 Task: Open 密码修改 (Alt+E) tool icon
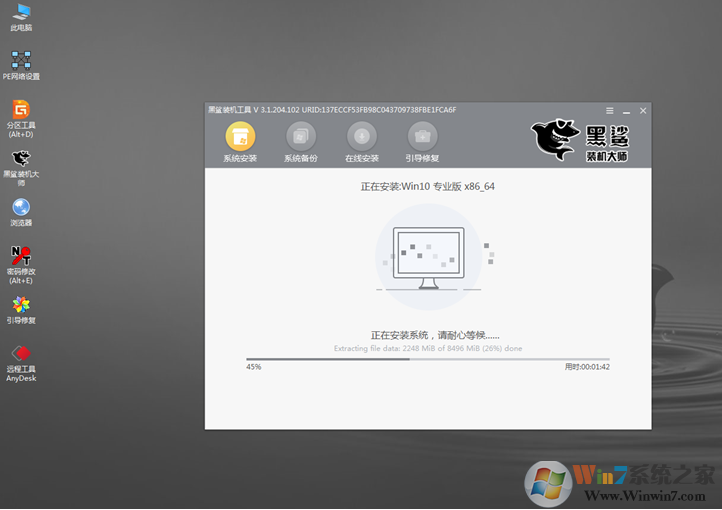(21, 265)
